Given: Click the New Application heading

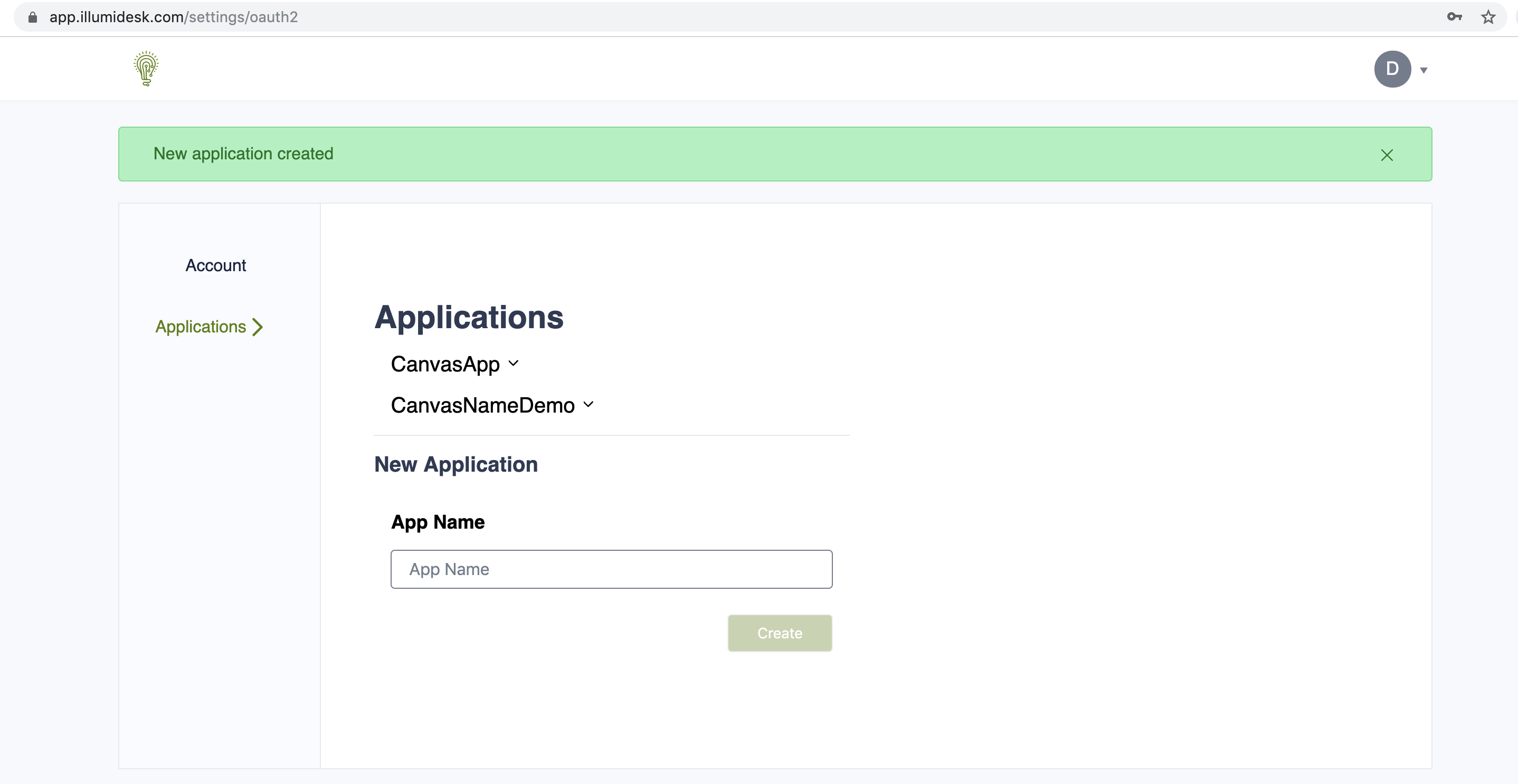Looking at the screenshot, I should tap(456, 465).
